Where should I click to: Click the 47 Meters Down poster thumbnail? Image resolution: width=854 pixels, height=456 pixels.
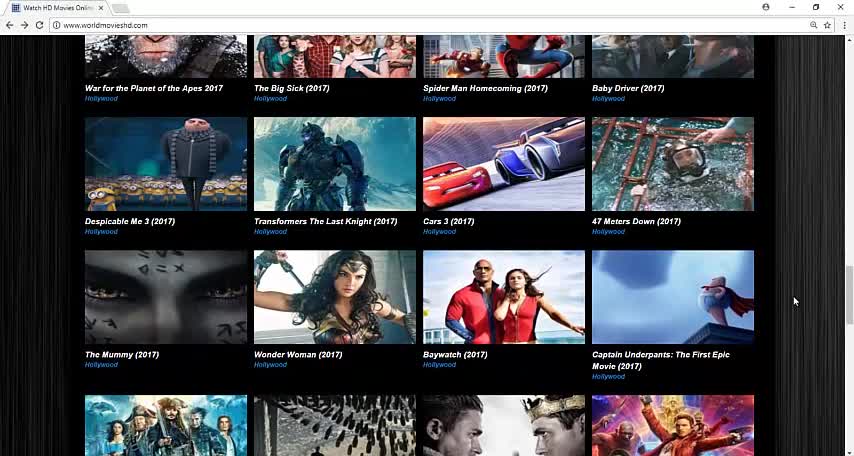[x=673, y=164]
